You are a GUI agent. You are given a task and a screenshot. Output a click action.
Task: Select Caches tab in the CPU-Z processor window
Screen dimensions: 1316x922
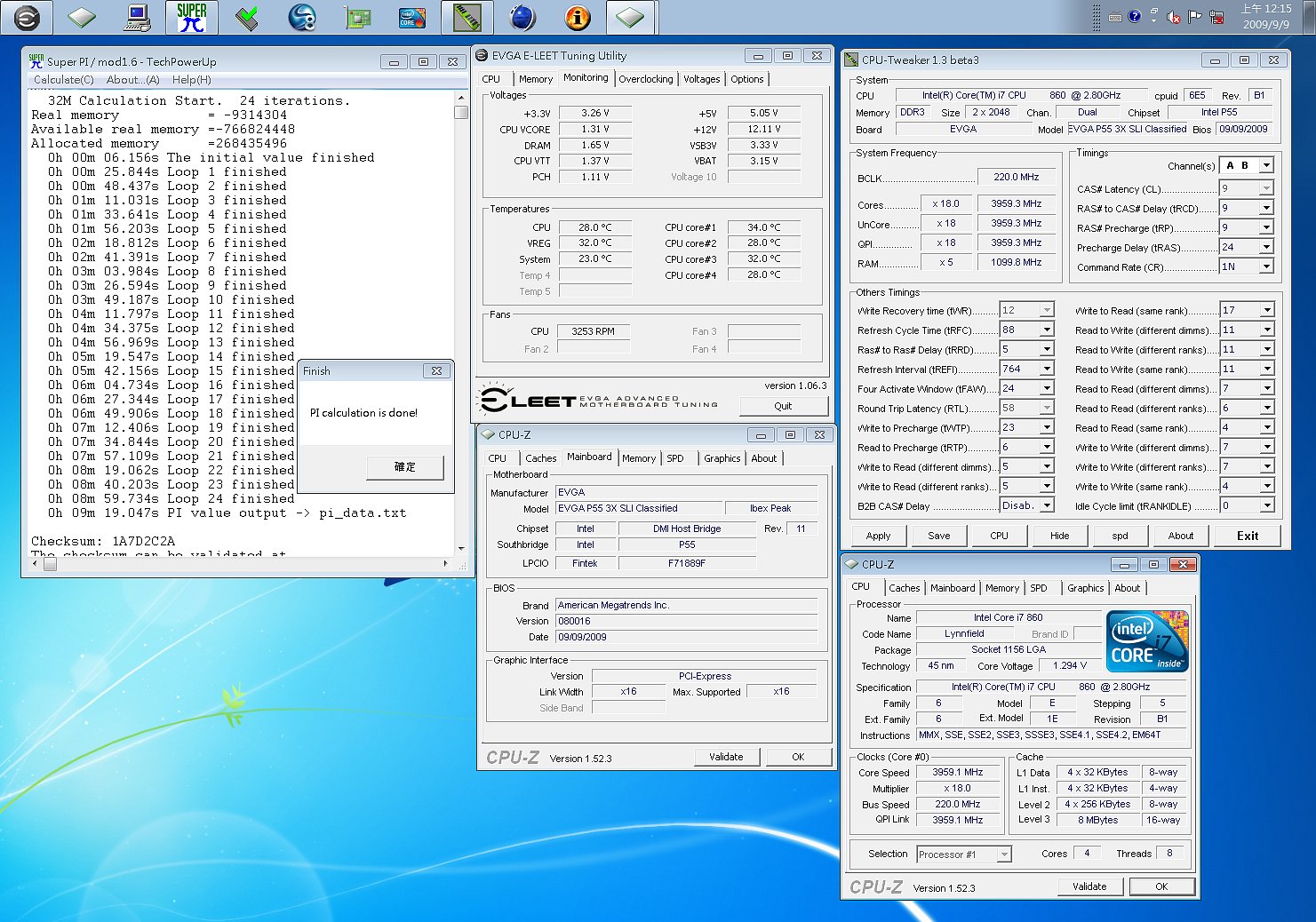coord(905,588)
